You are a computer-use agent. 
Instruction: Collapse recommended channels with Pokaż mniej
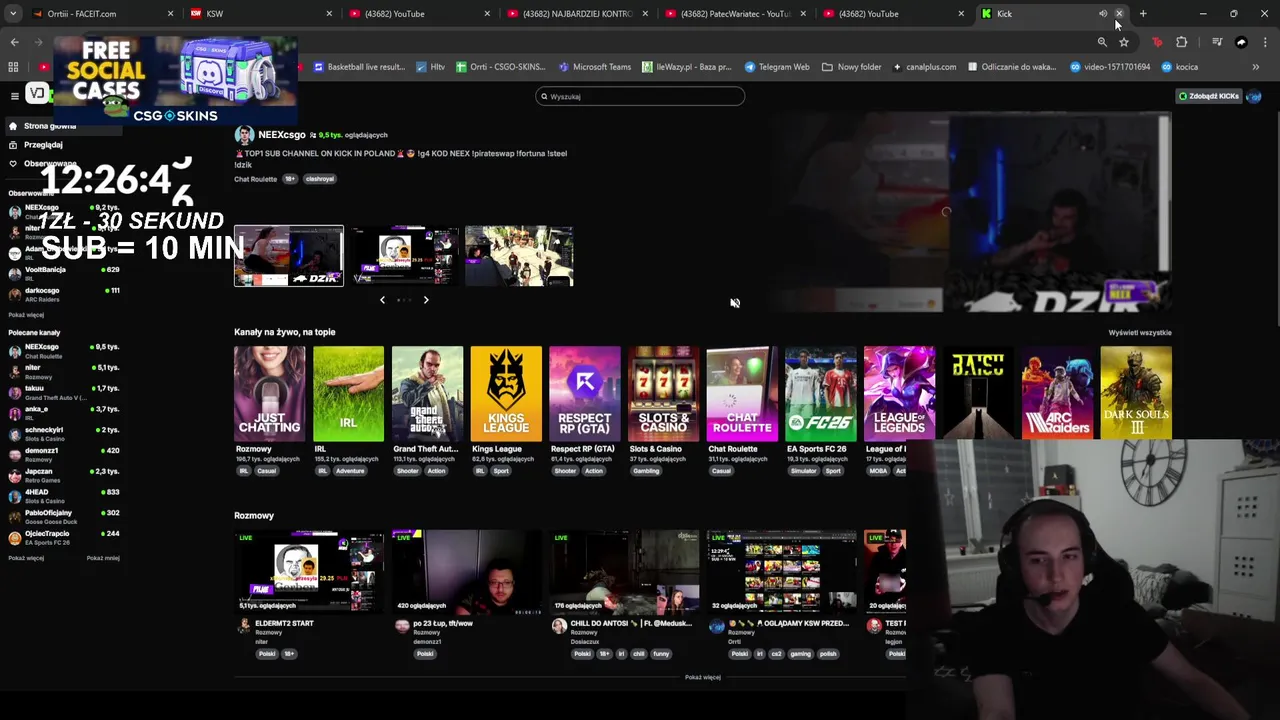(103, 558)
